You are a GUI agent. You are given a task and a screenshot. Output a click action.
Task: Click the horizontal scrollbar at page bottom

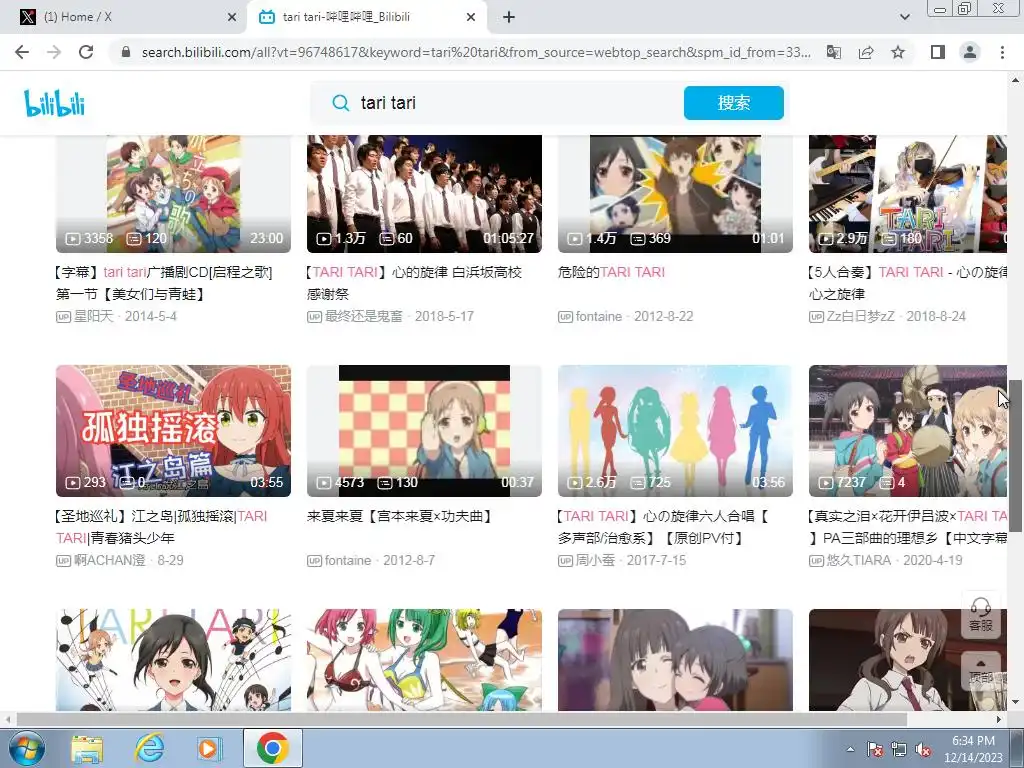tap(461, 719)
